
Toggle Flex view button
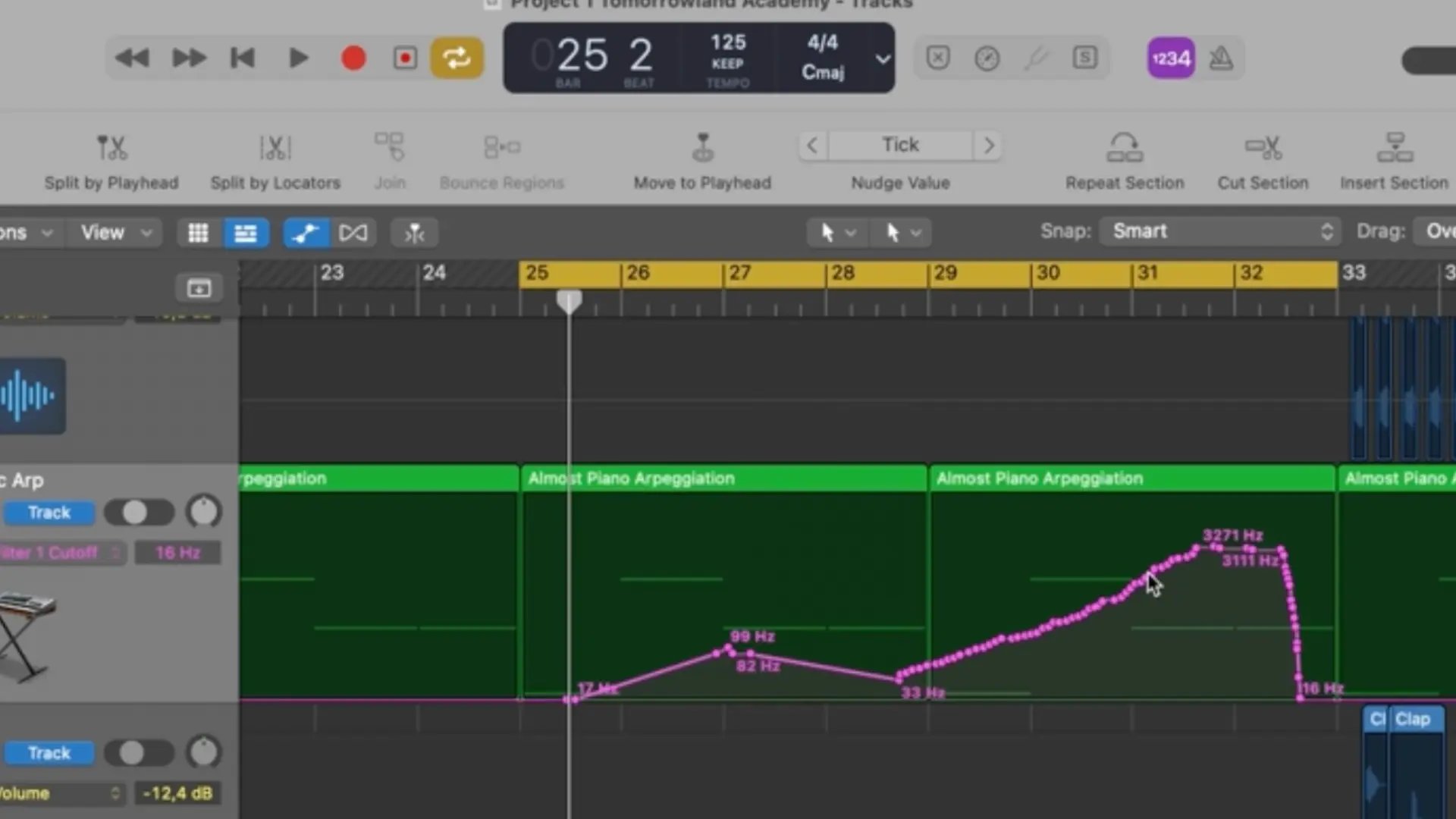pyautogui.click(x=353, y=233)
